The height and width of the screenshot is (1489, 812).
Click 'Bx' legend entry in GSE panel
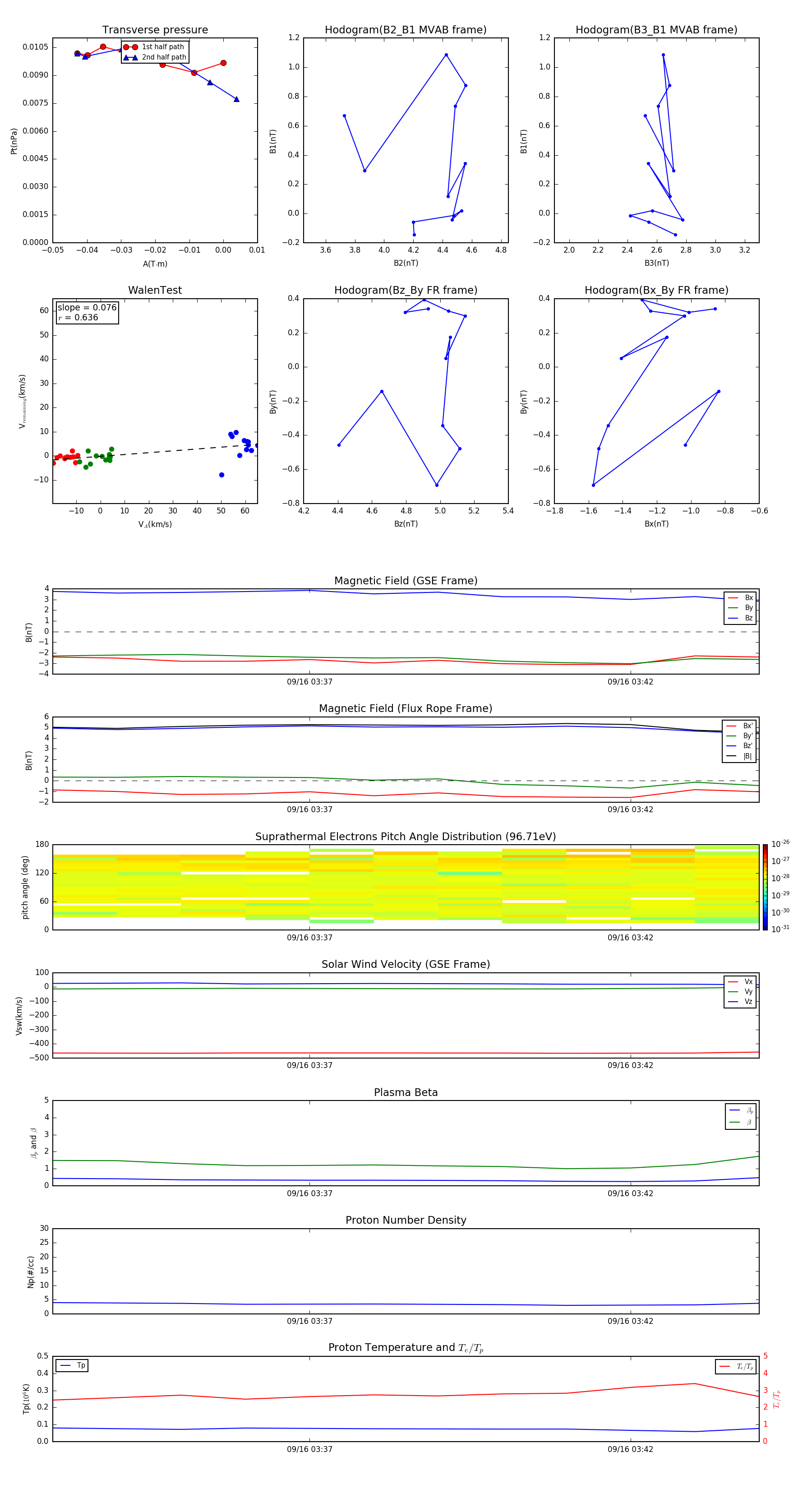tap(740, 598)
